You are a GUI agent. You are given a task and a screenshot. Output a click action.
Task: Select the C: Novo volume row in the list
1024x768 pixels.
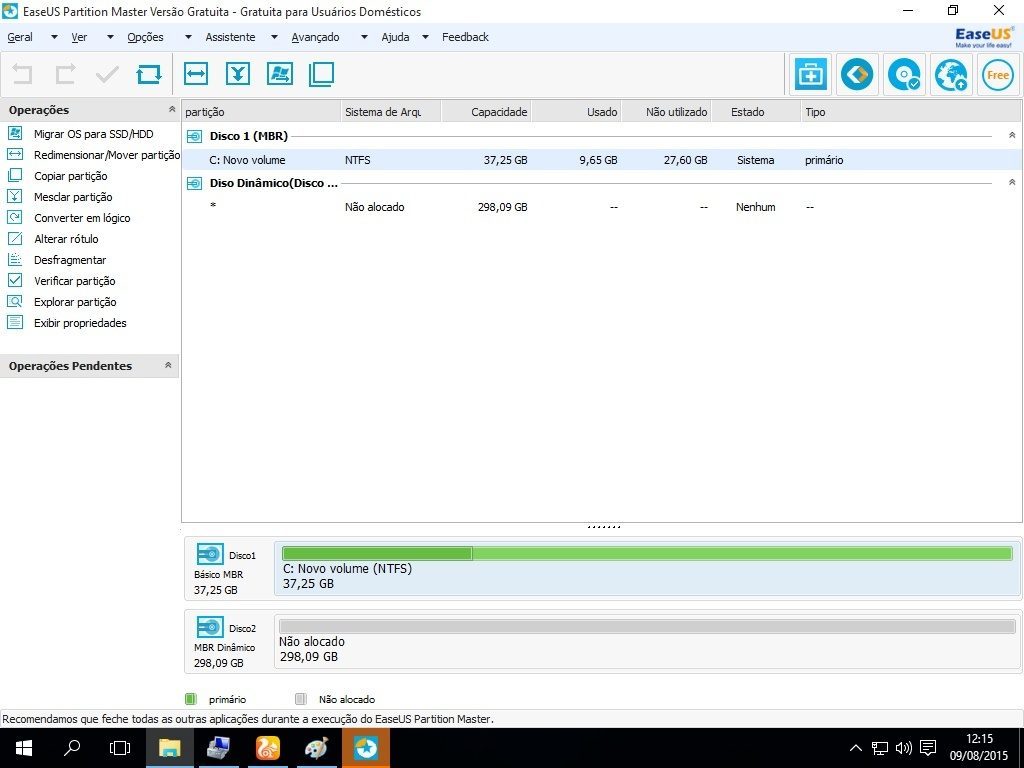601,159
